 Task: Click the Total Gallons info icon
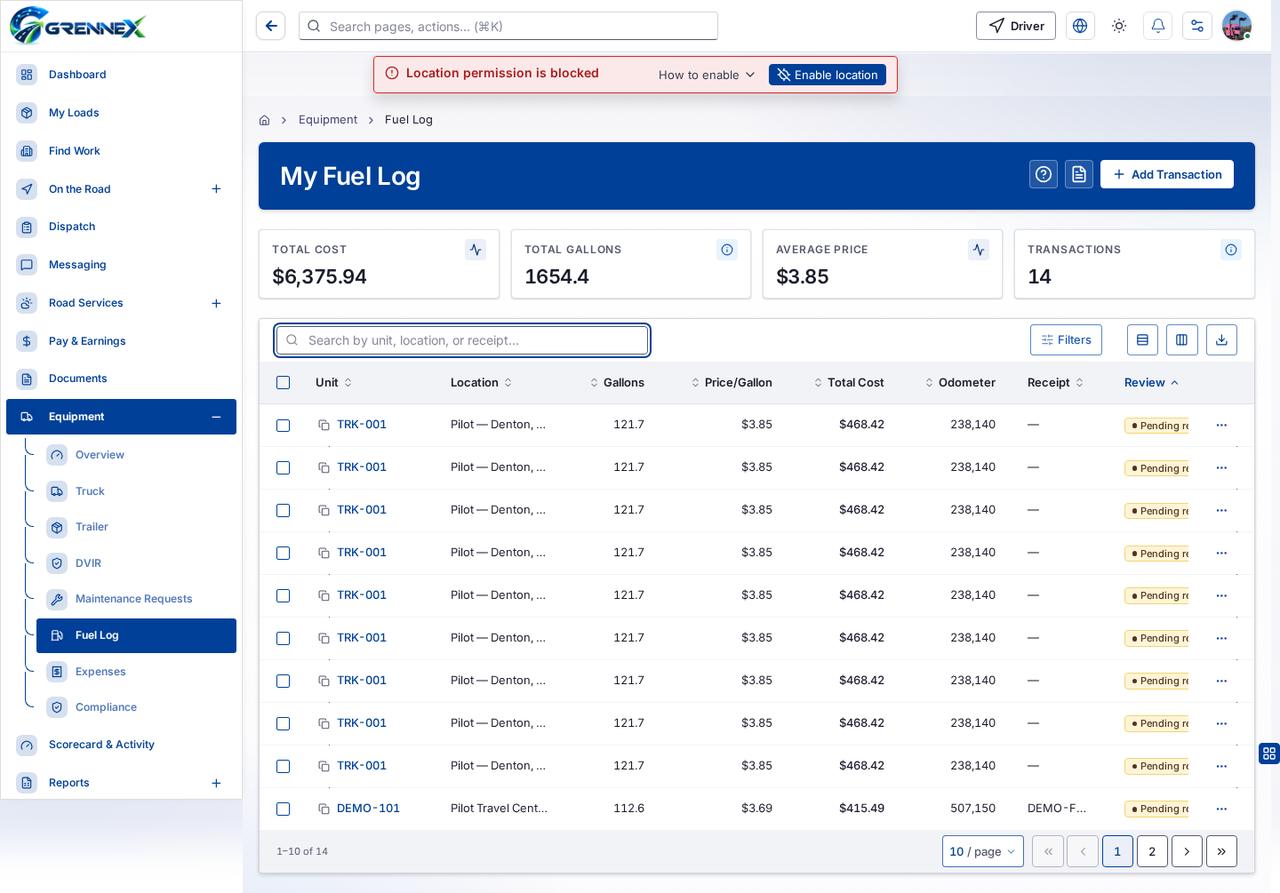(x=727, y=250)
